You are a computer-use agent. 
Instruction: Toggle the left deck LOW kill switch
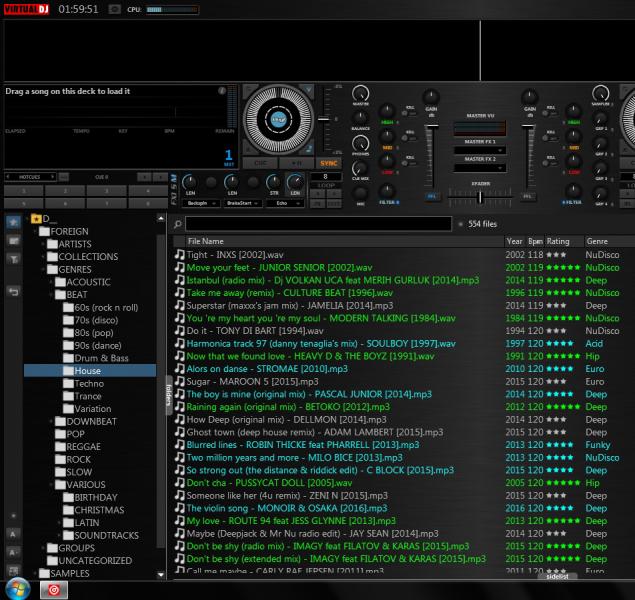click(407, 163)
